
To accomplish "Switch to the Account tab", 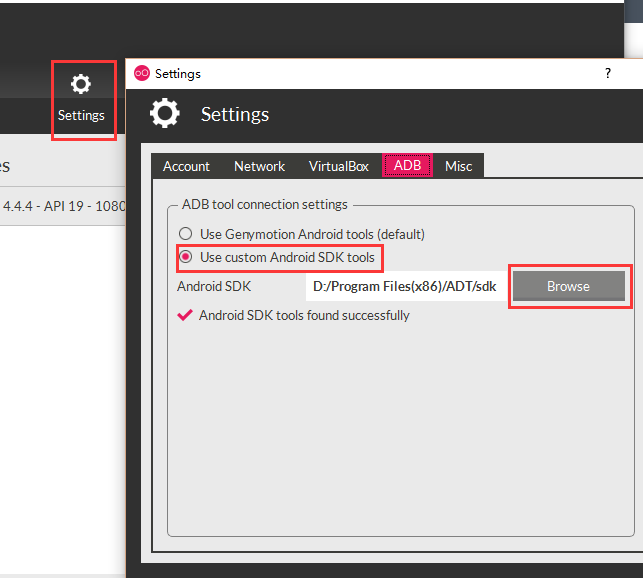I will click(x=186, y=166).
